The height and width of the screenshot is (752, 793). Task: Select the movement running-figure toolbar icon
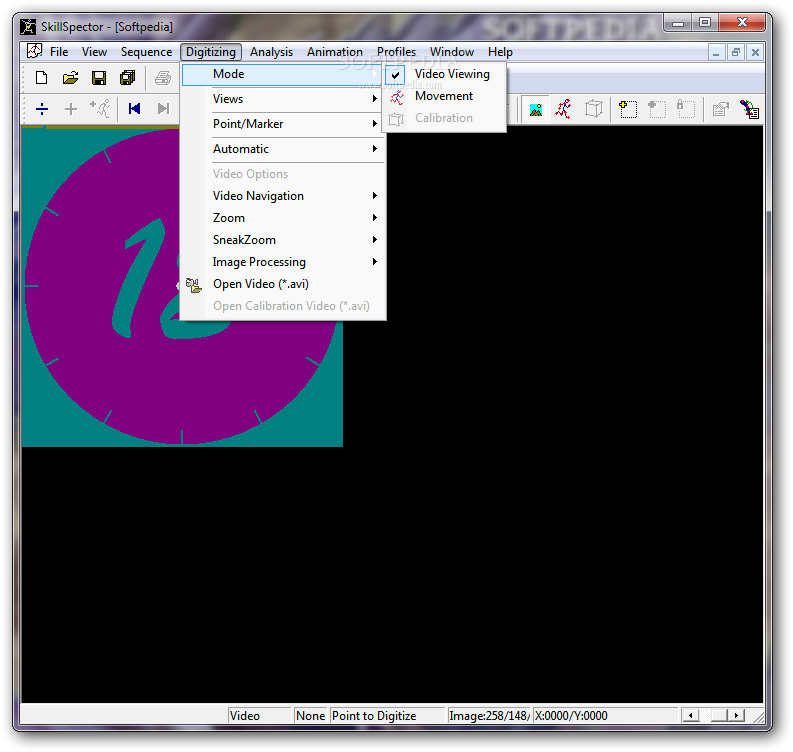click(563, 109)
